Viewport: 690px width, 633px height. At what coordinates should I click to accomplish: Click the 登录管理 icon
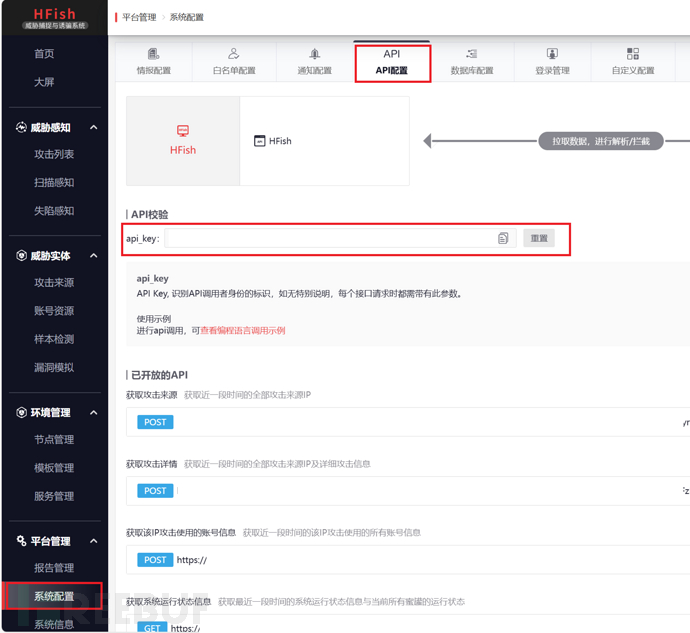tap(552, 54)
